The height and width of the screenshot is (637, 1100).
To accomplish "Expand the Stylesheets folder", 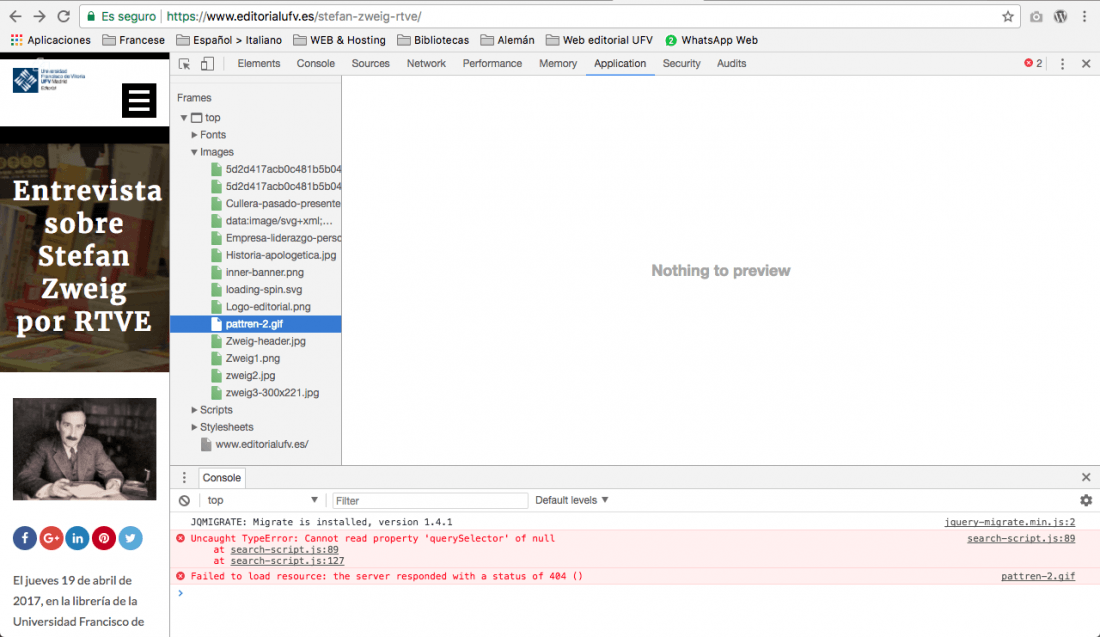I will (194, 427).
